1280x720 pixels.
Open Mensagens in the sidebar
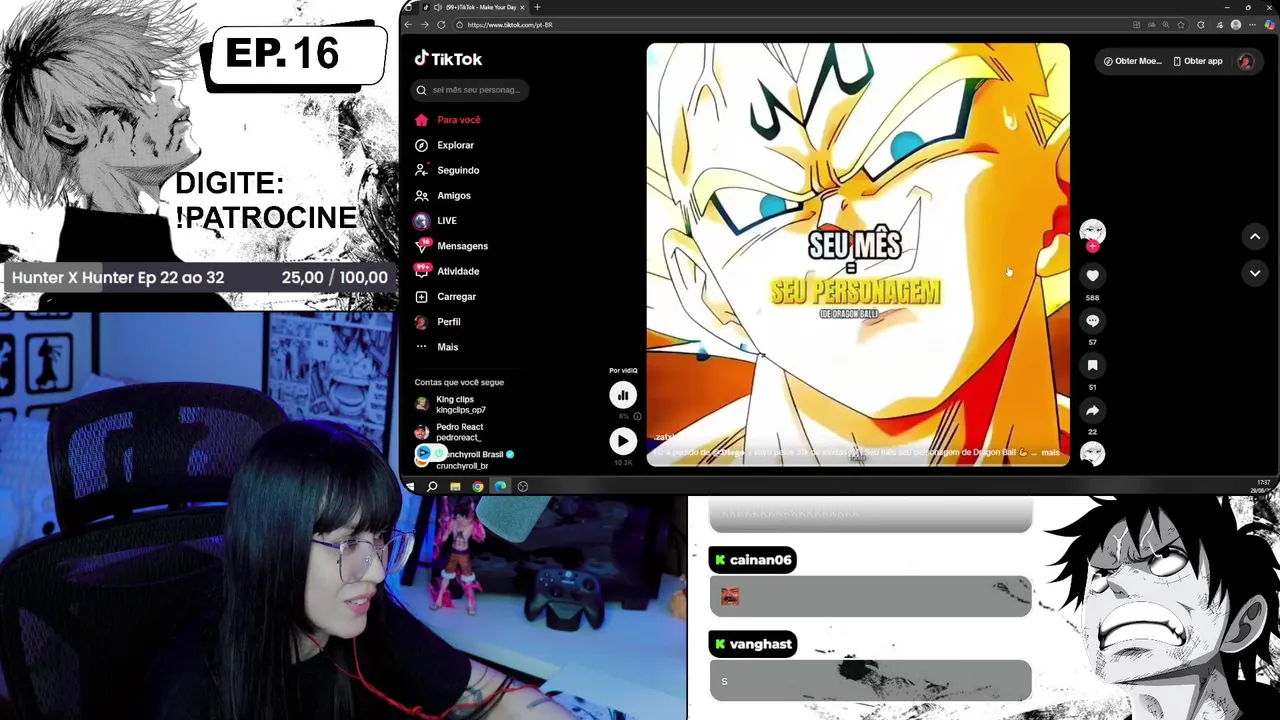(x=462, y=246)
